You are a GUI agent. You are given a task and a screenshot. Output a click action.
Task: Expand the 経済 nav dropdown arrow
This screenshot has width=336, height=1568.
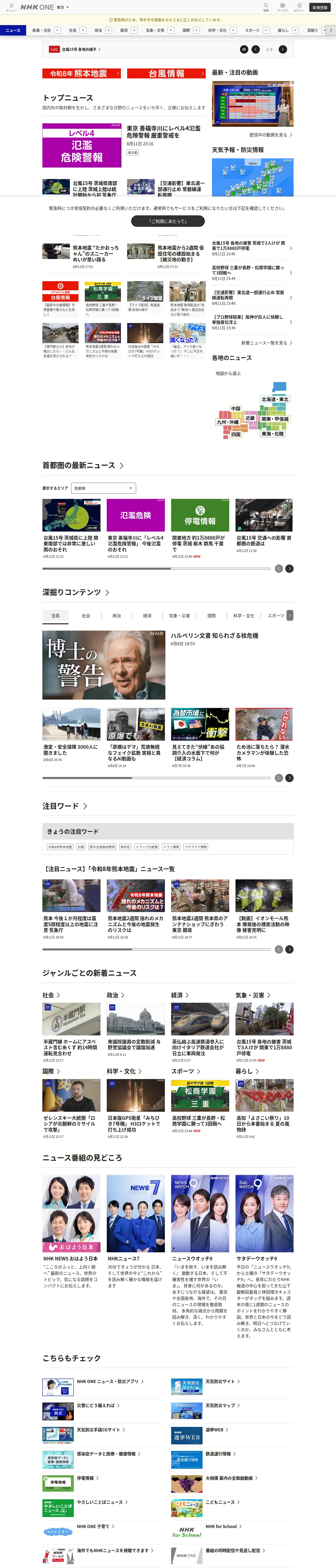point(135,30)
